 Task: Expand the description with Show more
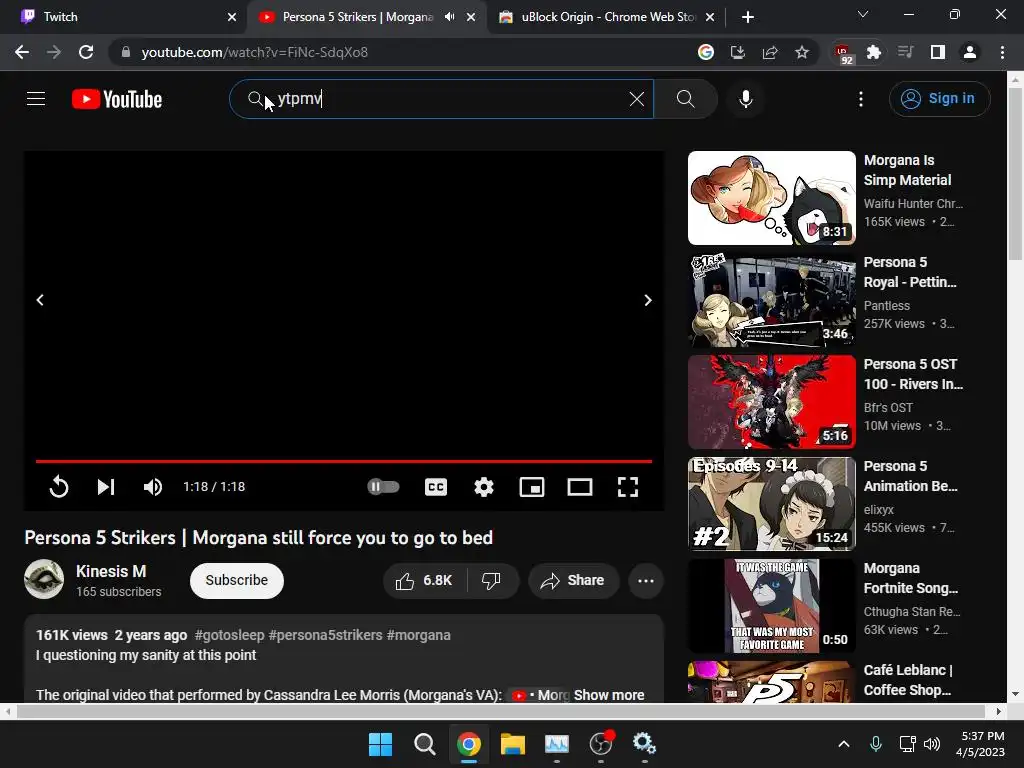609,695
